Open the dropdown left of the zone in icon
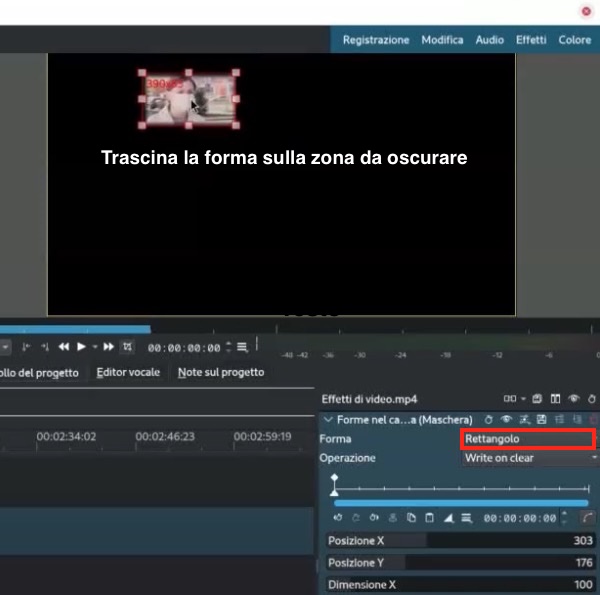The height and width of the screenshot is (595, 600). tap(5, 347)
